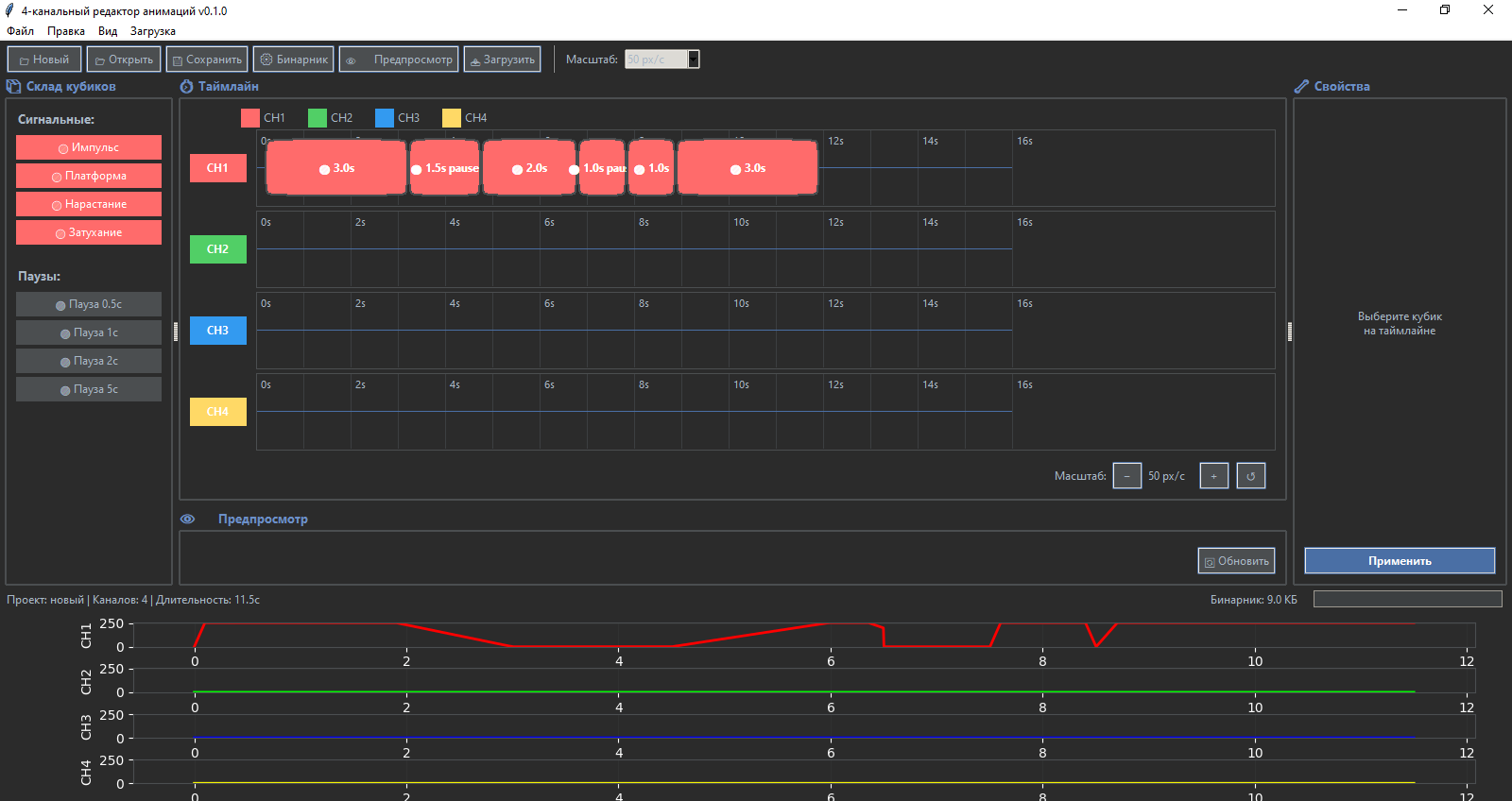Click the Применить button
1512x801 pixels.
(1400, 561)
